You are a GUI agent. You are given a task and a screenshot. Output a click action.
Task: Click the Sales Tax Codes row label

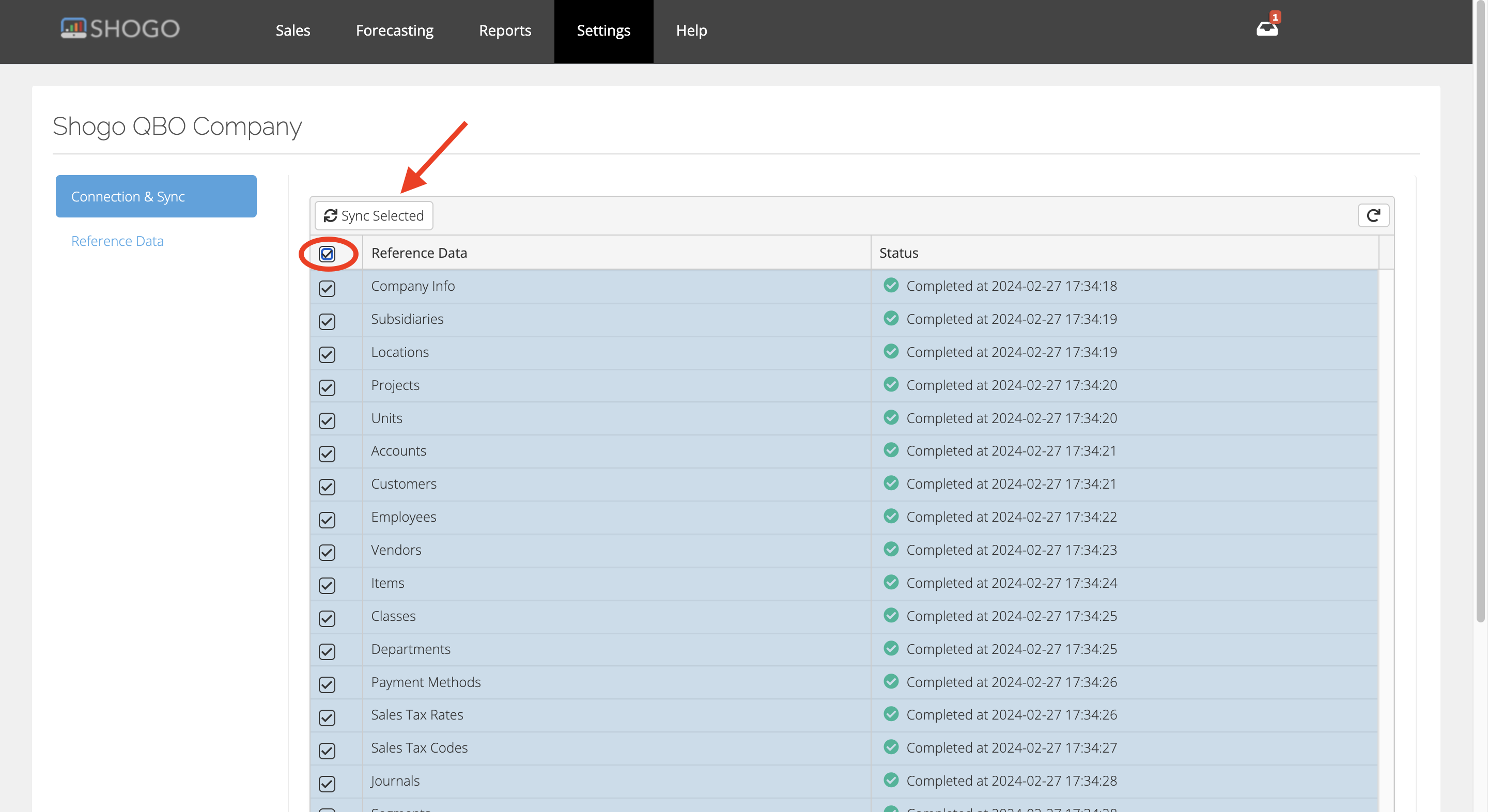[x=420, y=748]
